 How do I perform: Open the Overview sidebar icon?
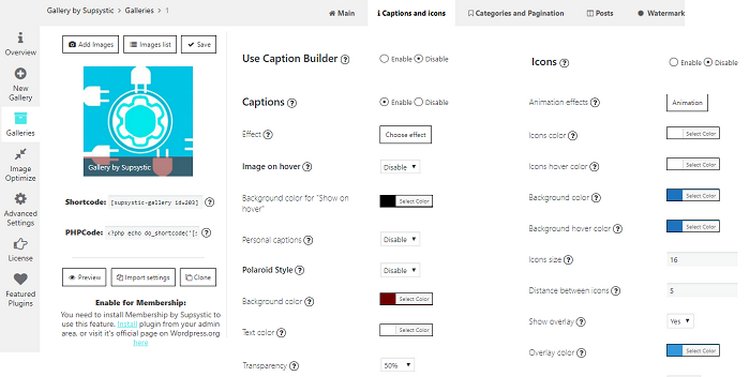click(x=20, y=37)
